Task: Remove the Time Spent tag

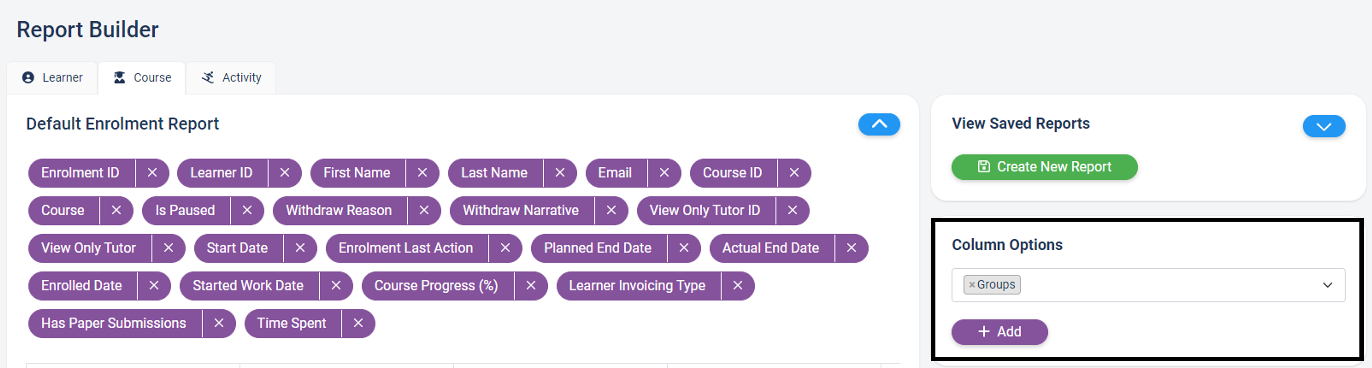Action: coord(357,324)
